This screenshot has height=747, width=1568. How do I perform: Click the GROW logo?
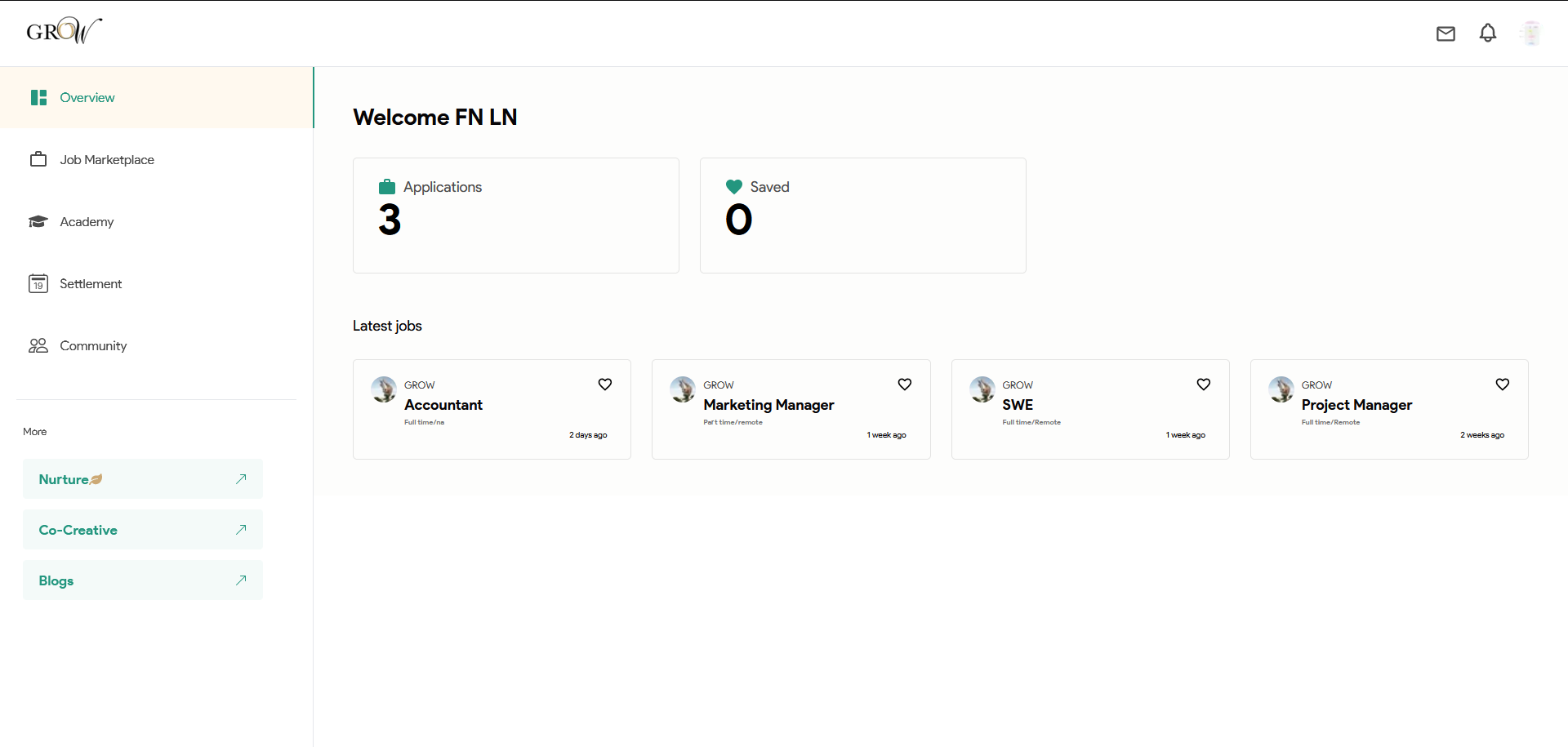[64, 31]
